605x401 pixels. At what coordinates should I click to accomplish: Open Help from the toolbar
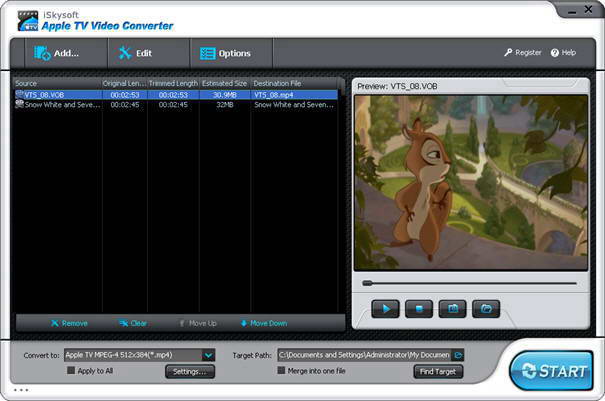(563, 52)
